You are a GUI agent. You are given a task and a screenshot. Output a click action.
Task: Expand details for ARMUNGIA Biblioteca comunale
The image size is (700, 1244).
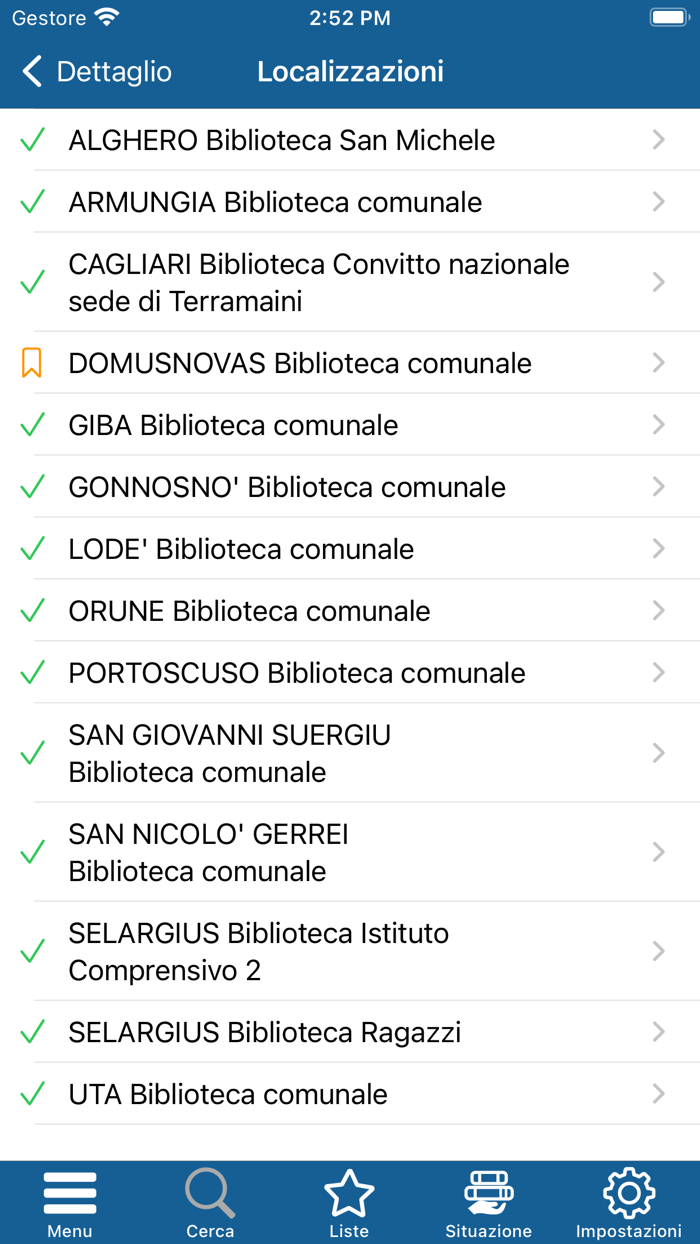coord(658,202)
